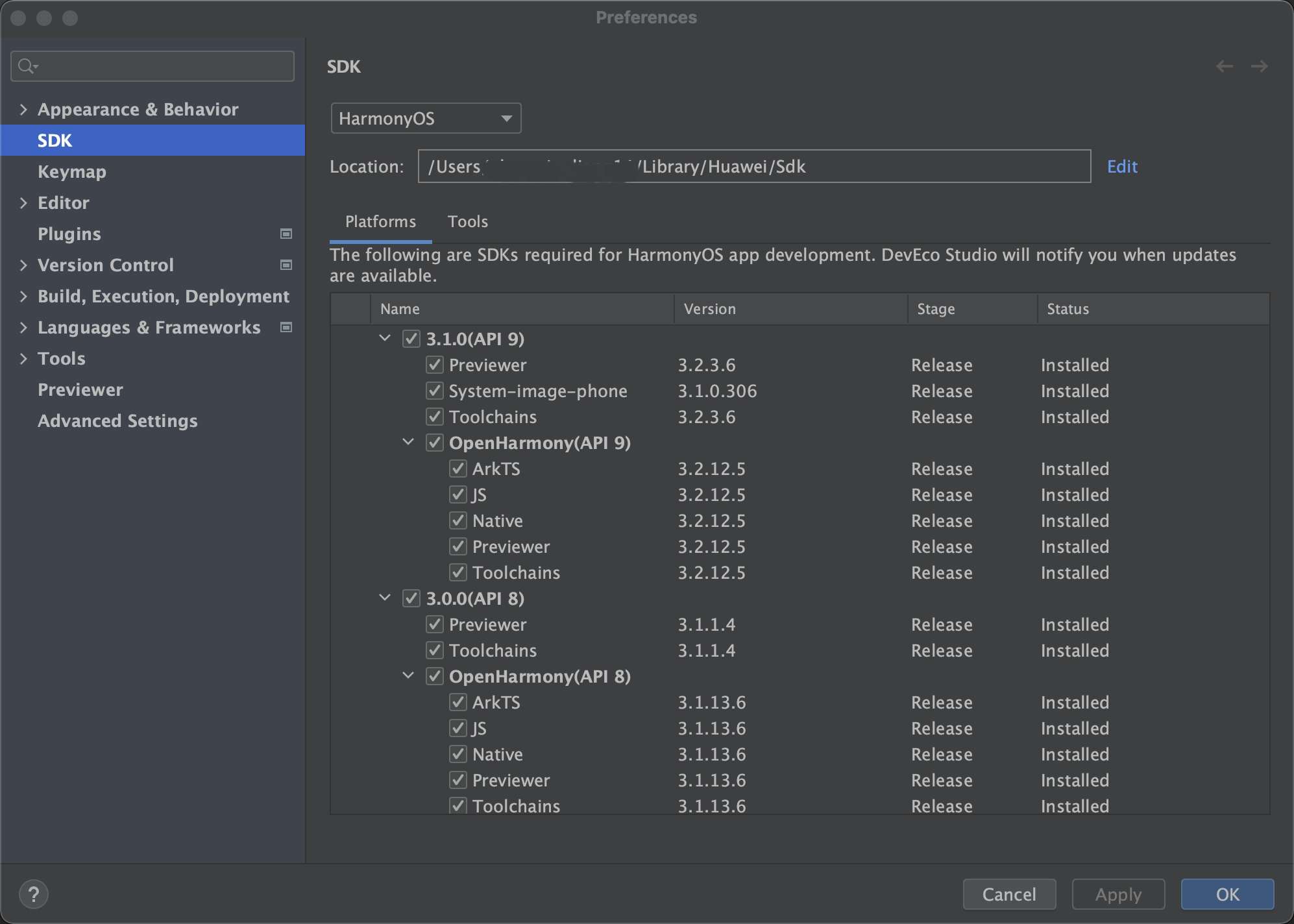Image resolution: width=1294 pixels, height=924 pixels.
Task: Toggle ArkTS 3.2.12.5 checkbox
Action: [x=458, y=468]
